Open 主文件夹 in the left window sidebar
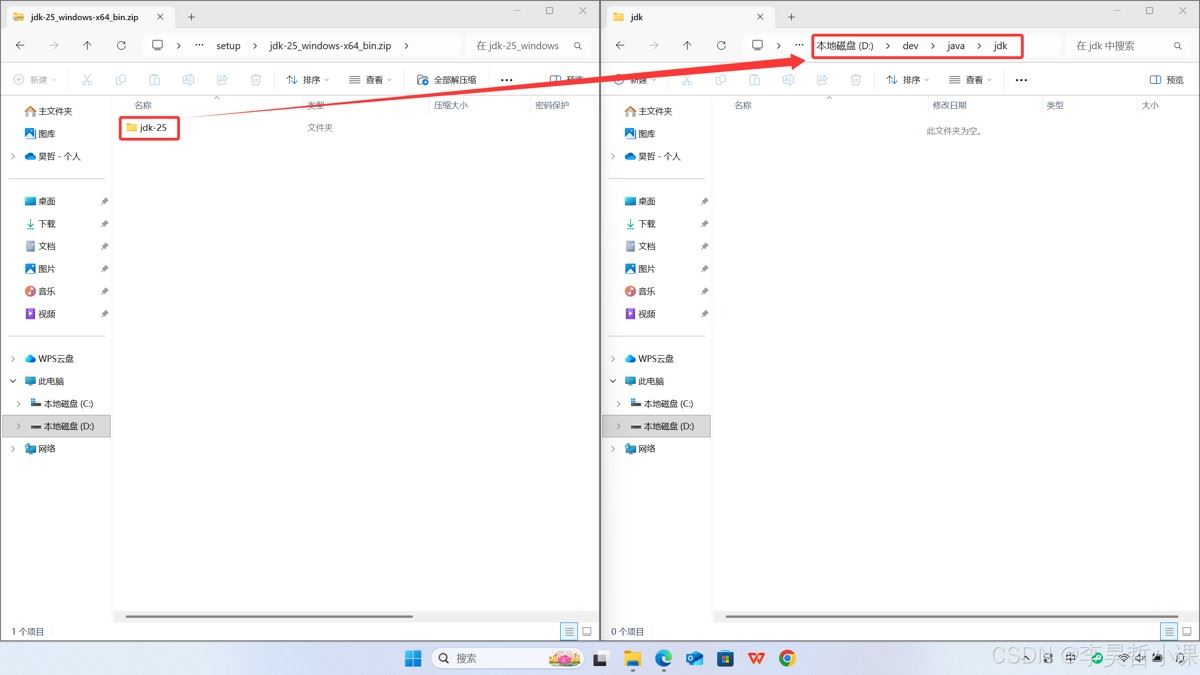Image resolution: width=1200 pixels, height=675 pixels. pos(49,111)
